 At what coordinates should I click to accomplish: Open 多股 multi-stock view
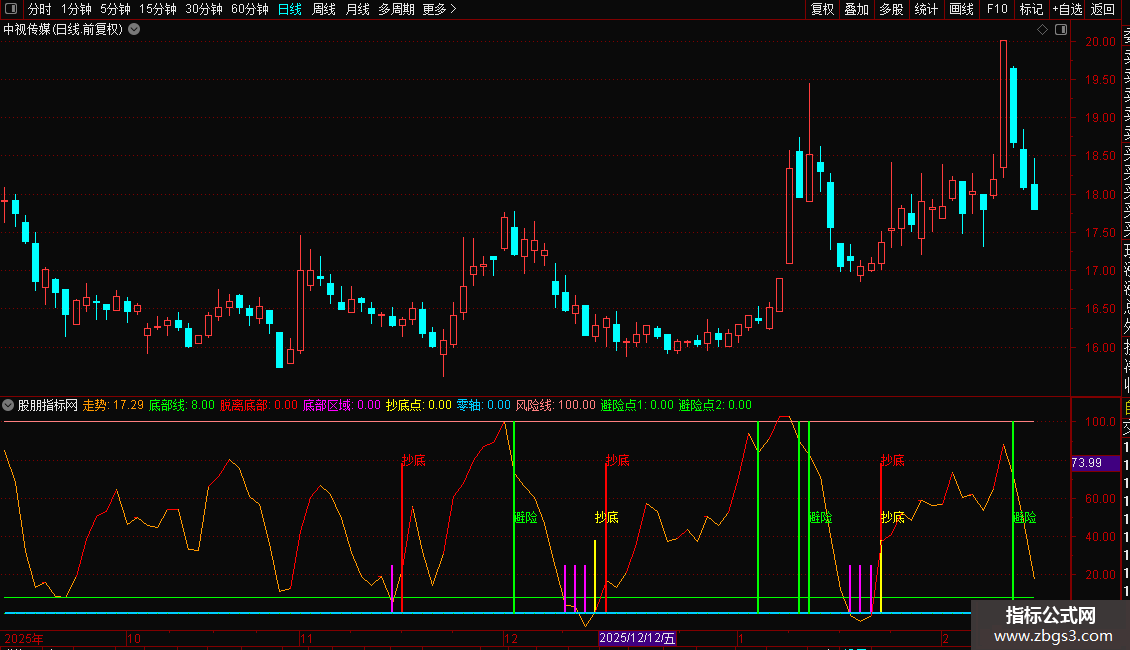point(891,9)
